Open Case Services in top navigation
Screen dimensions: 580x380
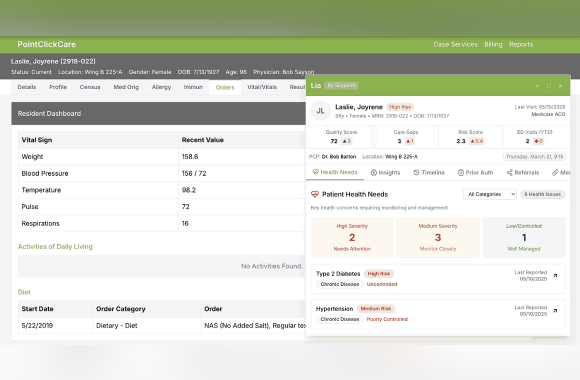click(x=455, y=44)
